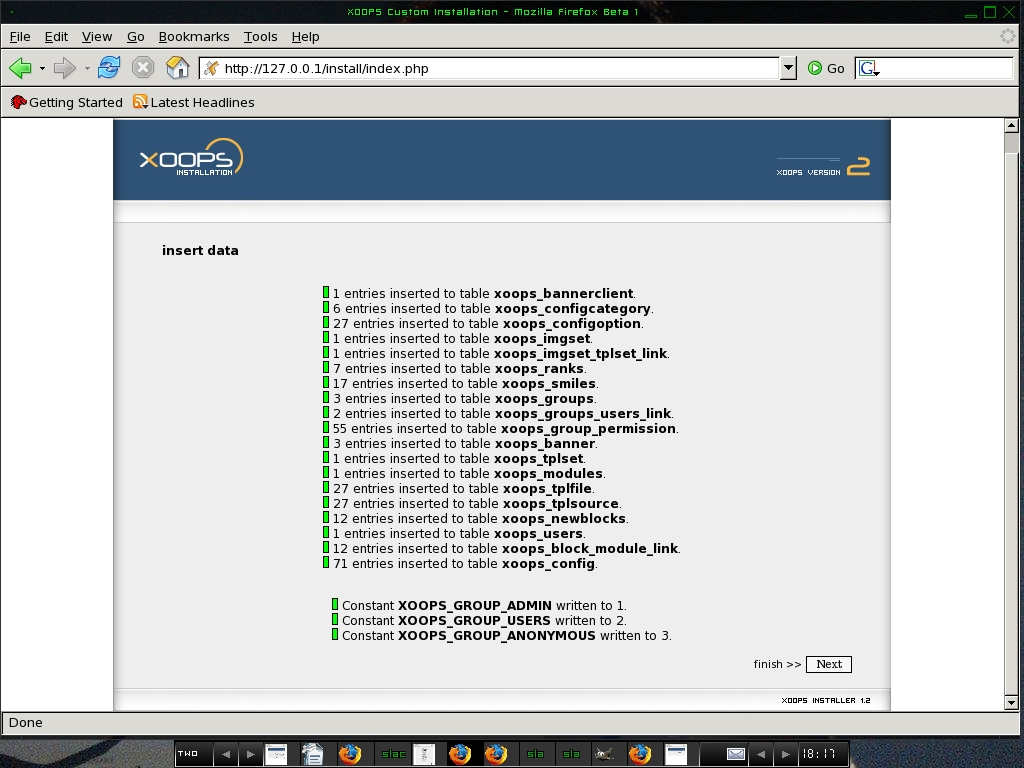Image resolution: width=1024 pixels, height=768 pixels.
Task: Click the mail envelope icon in taskbar
Action: point(735,754)
